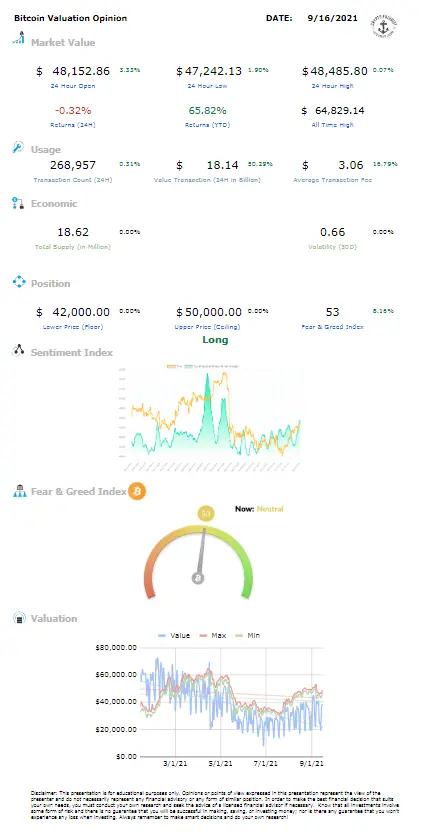Click the $50,000.00 ceiling price
The image size is (429, 831).
click(208, 312)
